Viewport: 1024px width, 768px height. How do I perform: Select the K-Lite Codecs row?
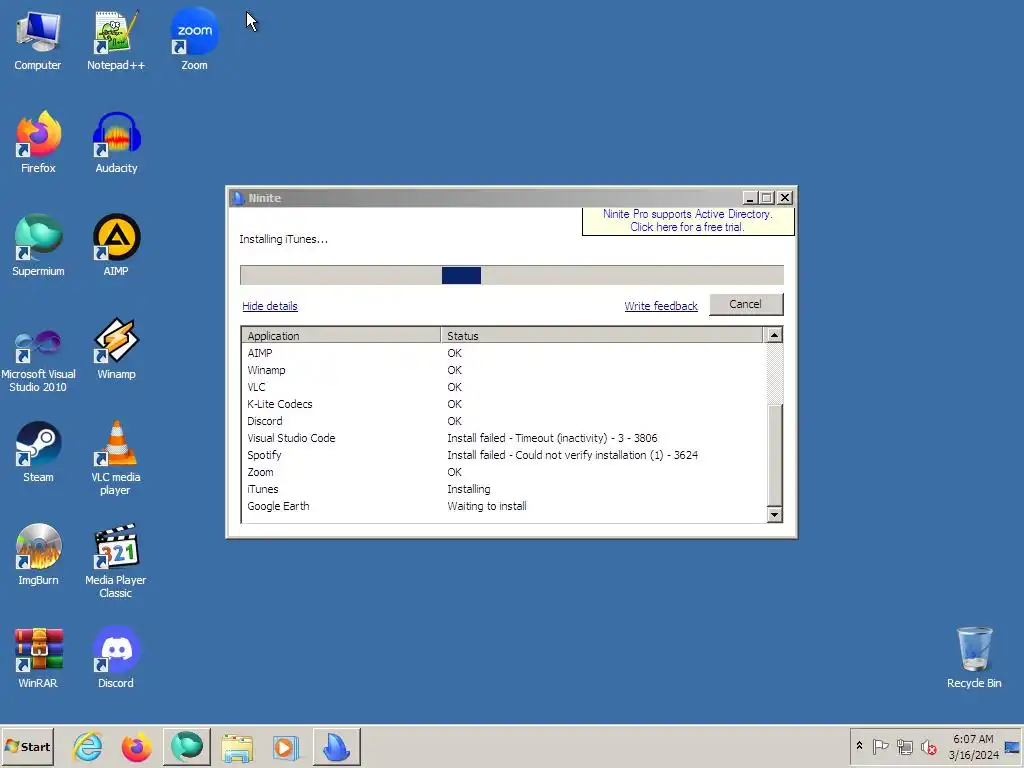click(503, 404)
